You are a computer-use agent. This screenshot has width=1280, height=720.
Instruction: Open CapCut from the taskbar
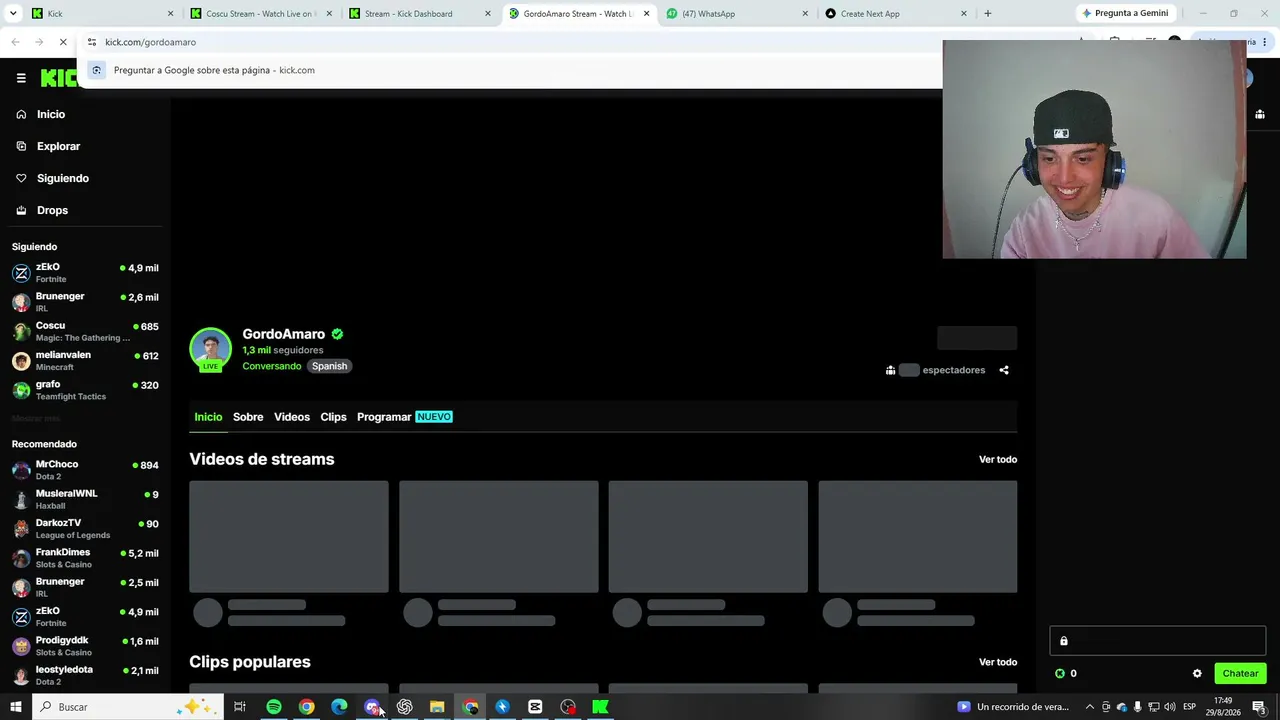pyautogui.click(x=535, y=707)
